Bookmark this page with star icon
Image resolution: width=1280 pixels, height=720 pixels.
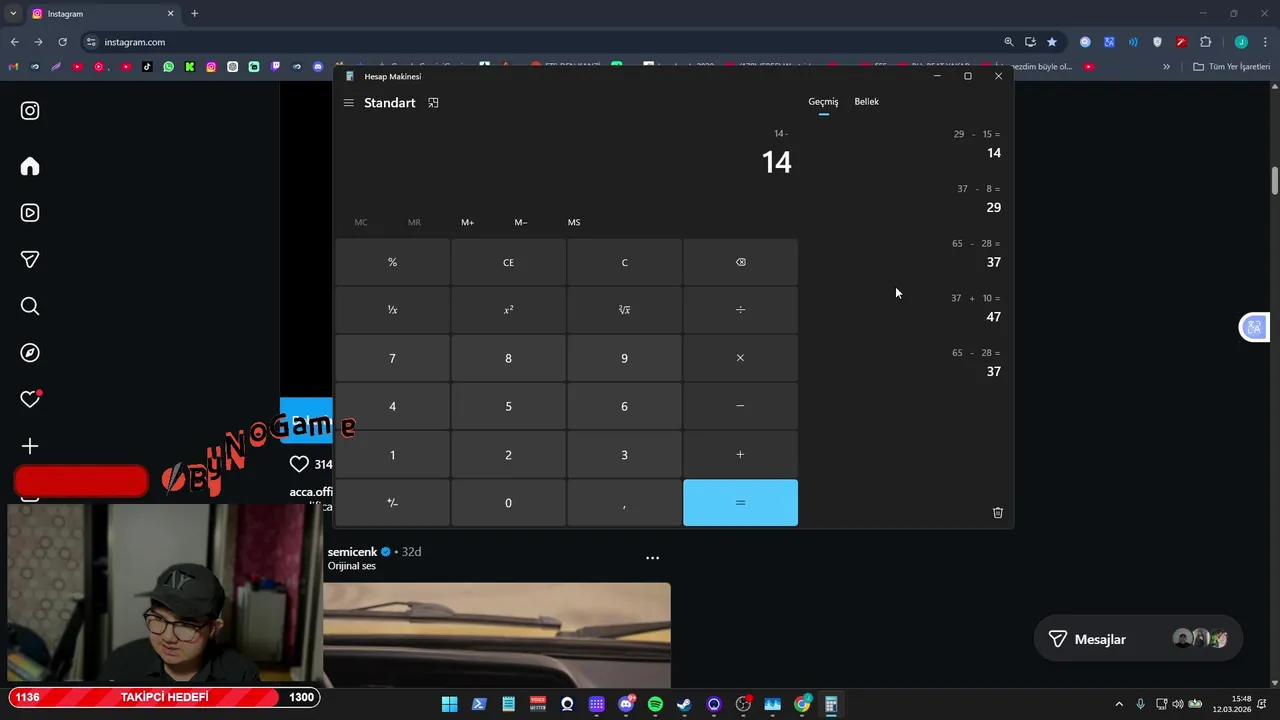[1052, 42]
